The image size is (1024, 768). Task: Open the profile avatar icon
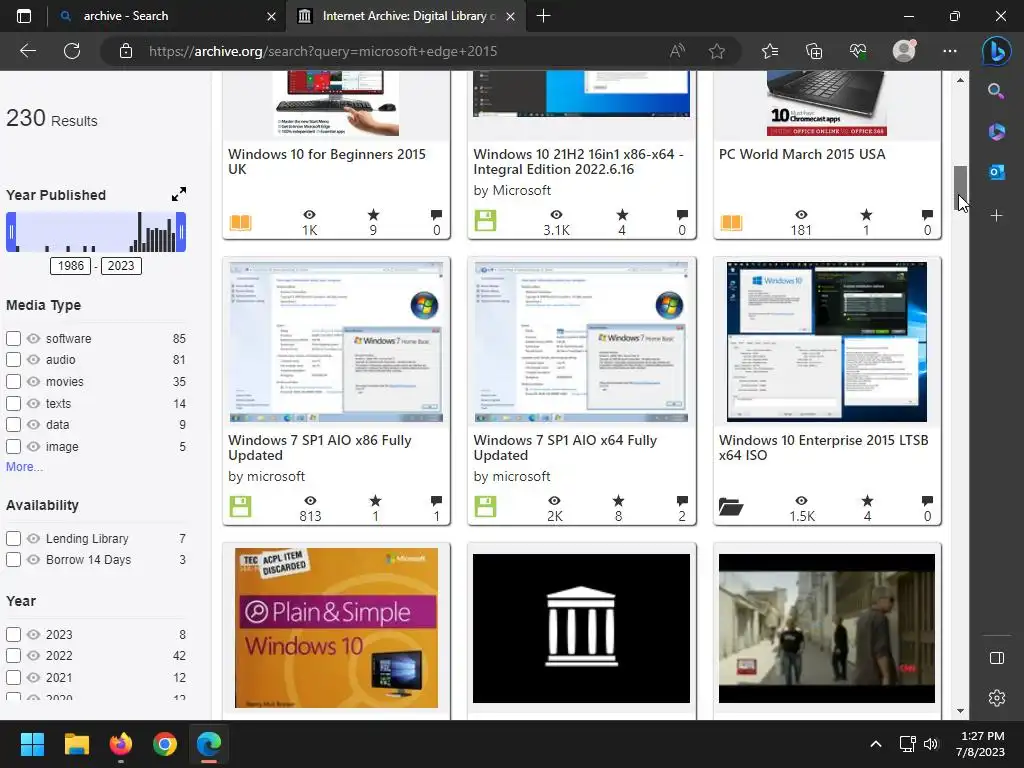click(904, 51)
